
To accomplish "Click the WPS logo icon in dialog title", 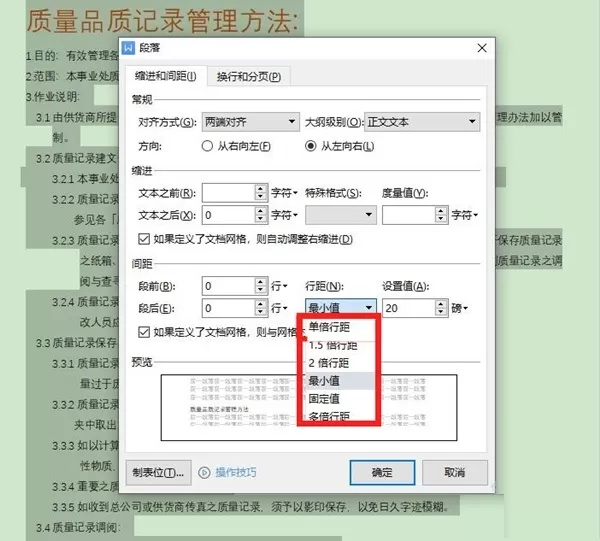I will (128, 48).
